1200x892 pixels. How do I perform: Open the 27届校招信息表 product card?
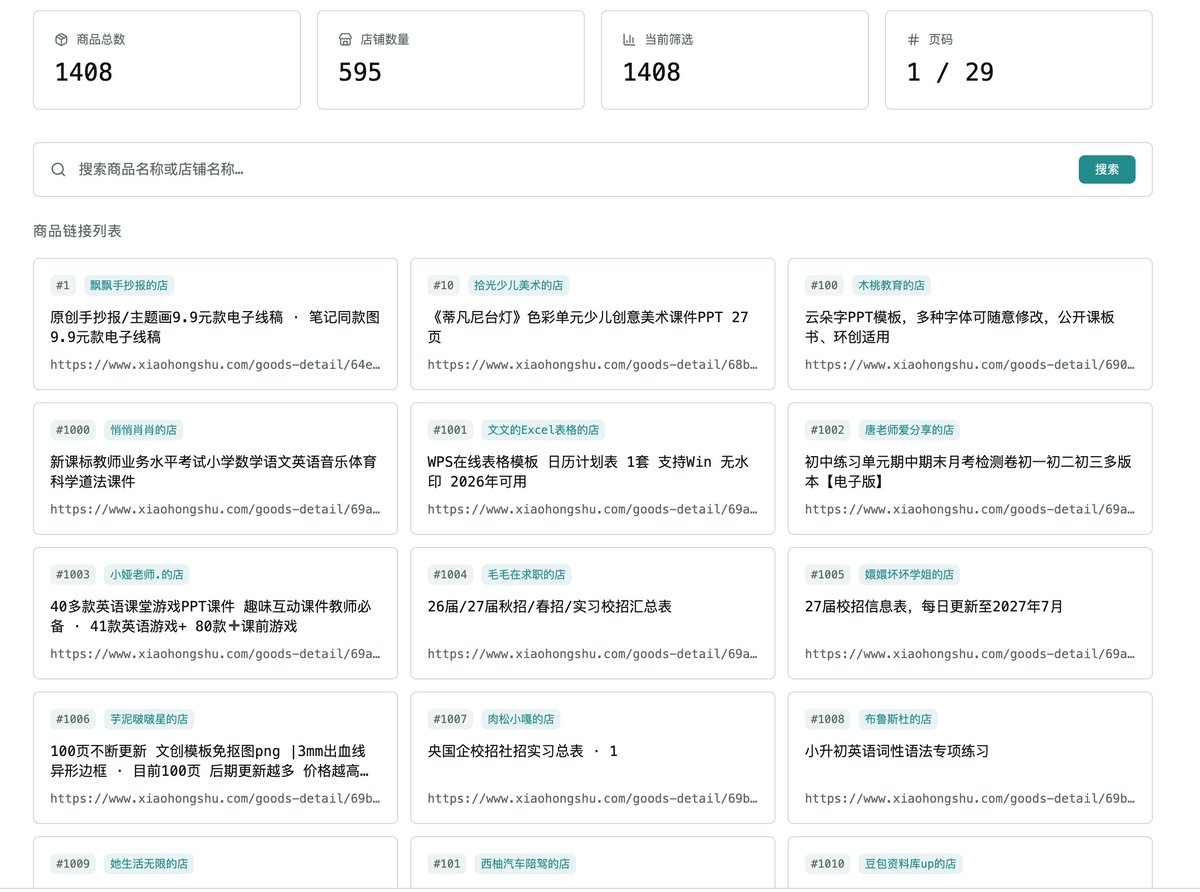(x=970, y=613)
